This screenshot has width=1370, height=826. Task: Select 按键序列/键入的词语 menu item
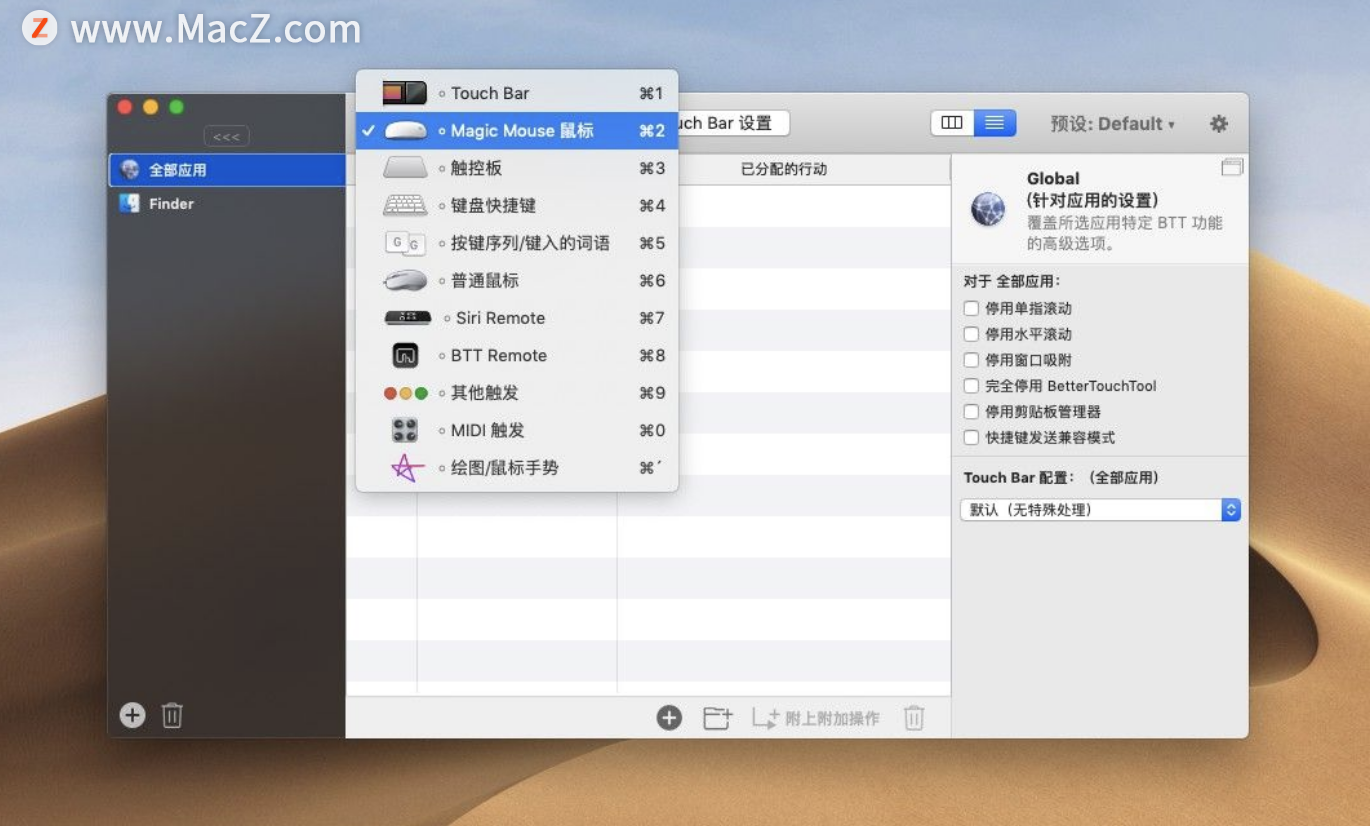click(517, 243)
